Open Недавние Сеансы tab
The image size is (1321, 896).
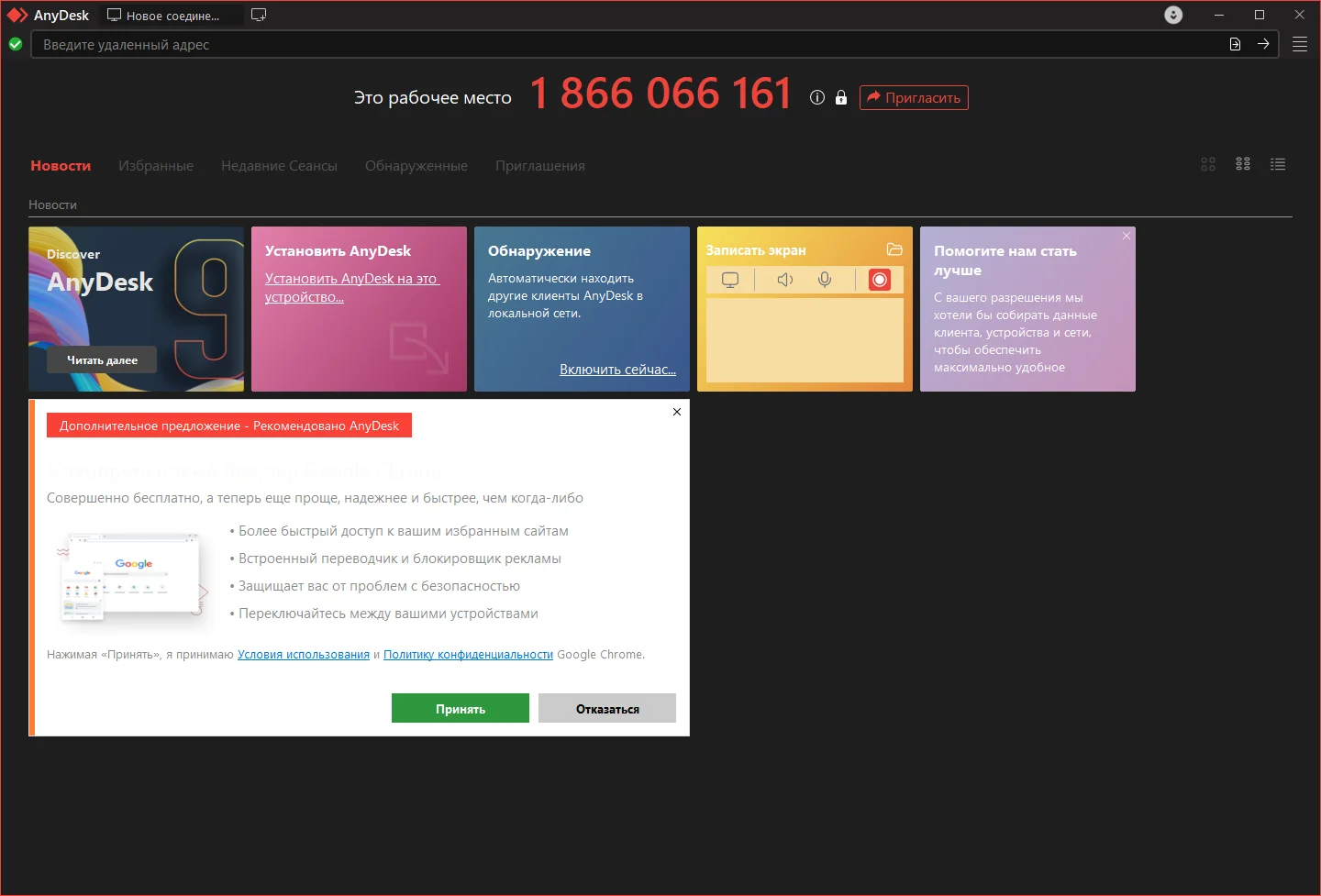tap(279, 166)
